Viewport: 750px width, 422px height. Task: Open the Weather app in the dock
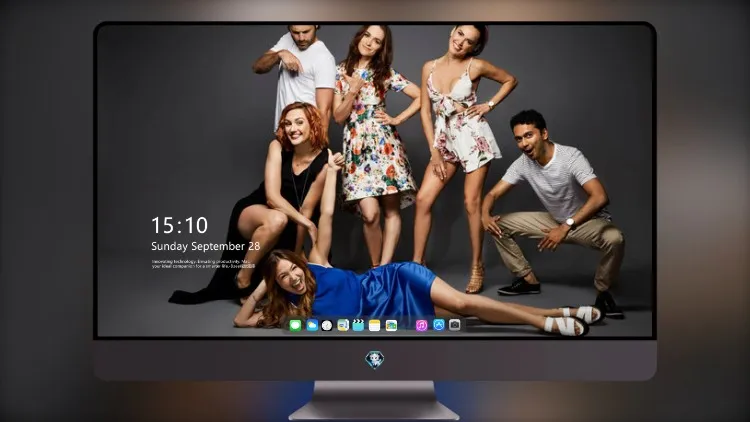pyautogui.click(x=312, y=326)
